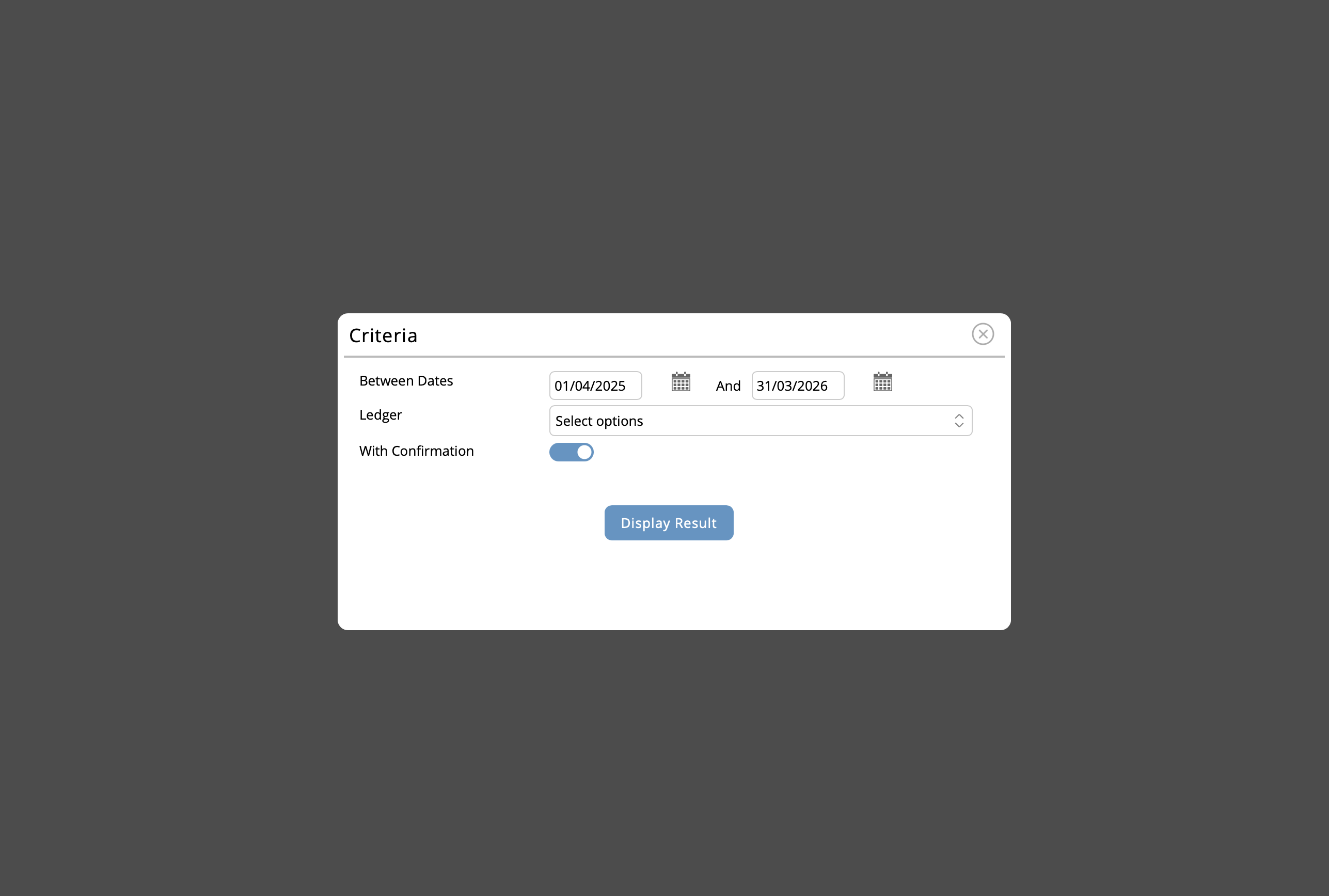The height and width of the screenshot is (896, 1329).
Task: Open the Ledger Select options dropdown
Action: pyautogui.click(x=760, y=421)
